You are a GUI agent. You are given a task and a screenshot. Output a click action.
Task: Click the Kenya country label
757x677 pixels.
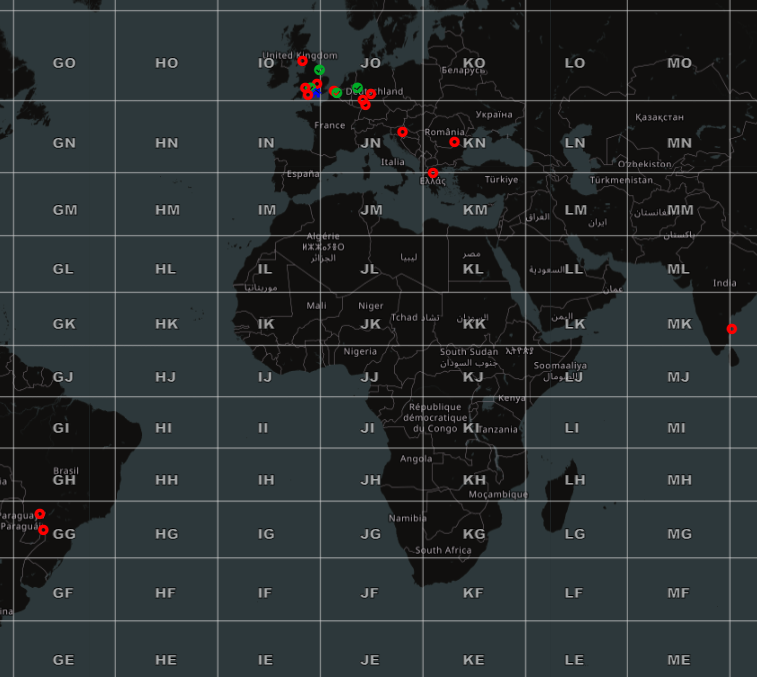point(512,398)
